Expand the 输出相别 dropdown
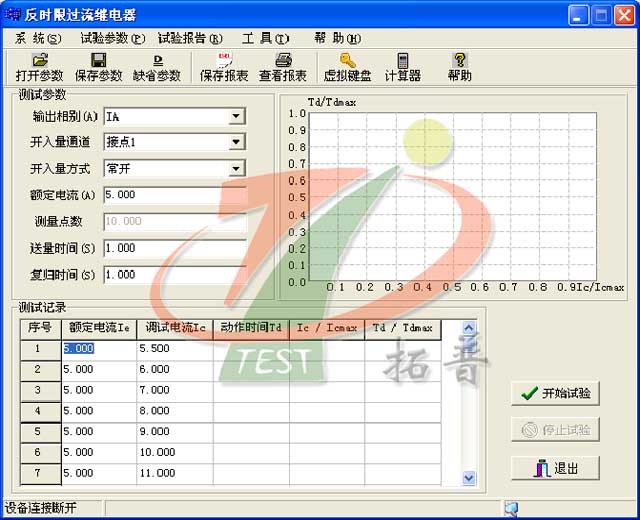640x520 pixels. coord(236,117)
